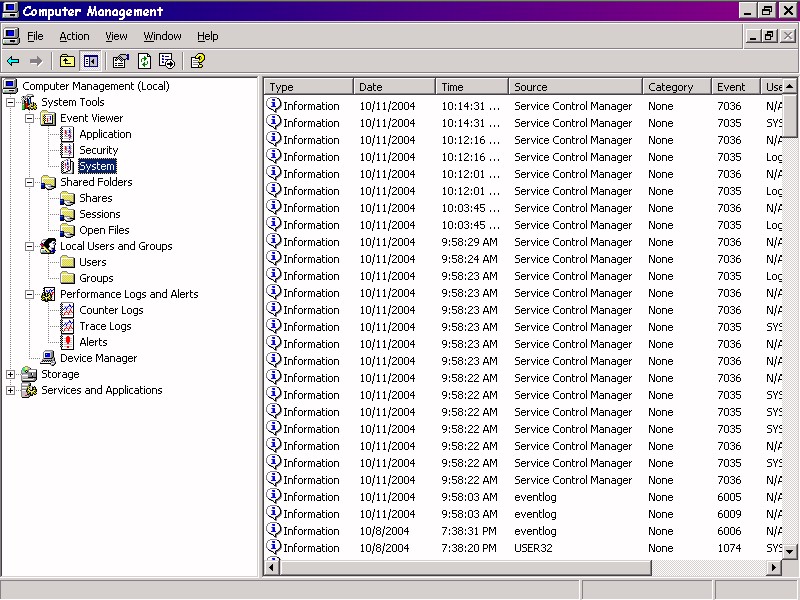Click the Forward arrow toolbar button
Screen dimensions: 800x600
click(36, 61)
